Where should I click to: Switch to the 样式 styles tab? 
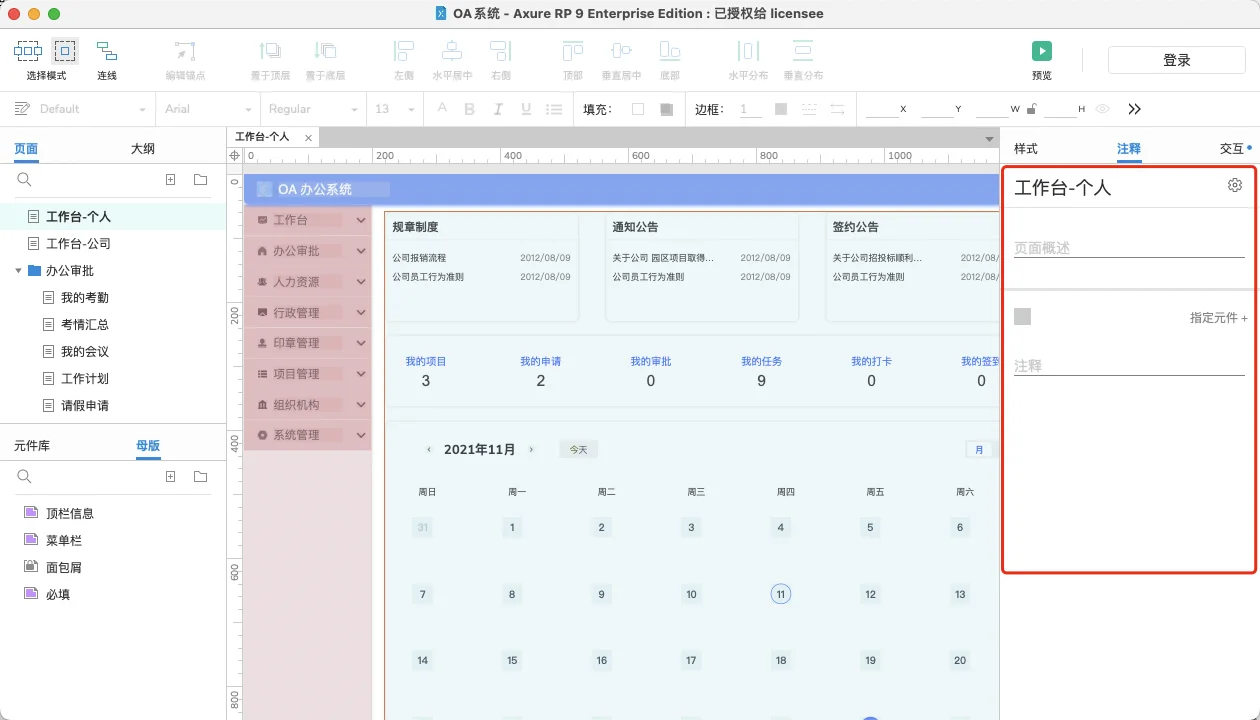1024,147
